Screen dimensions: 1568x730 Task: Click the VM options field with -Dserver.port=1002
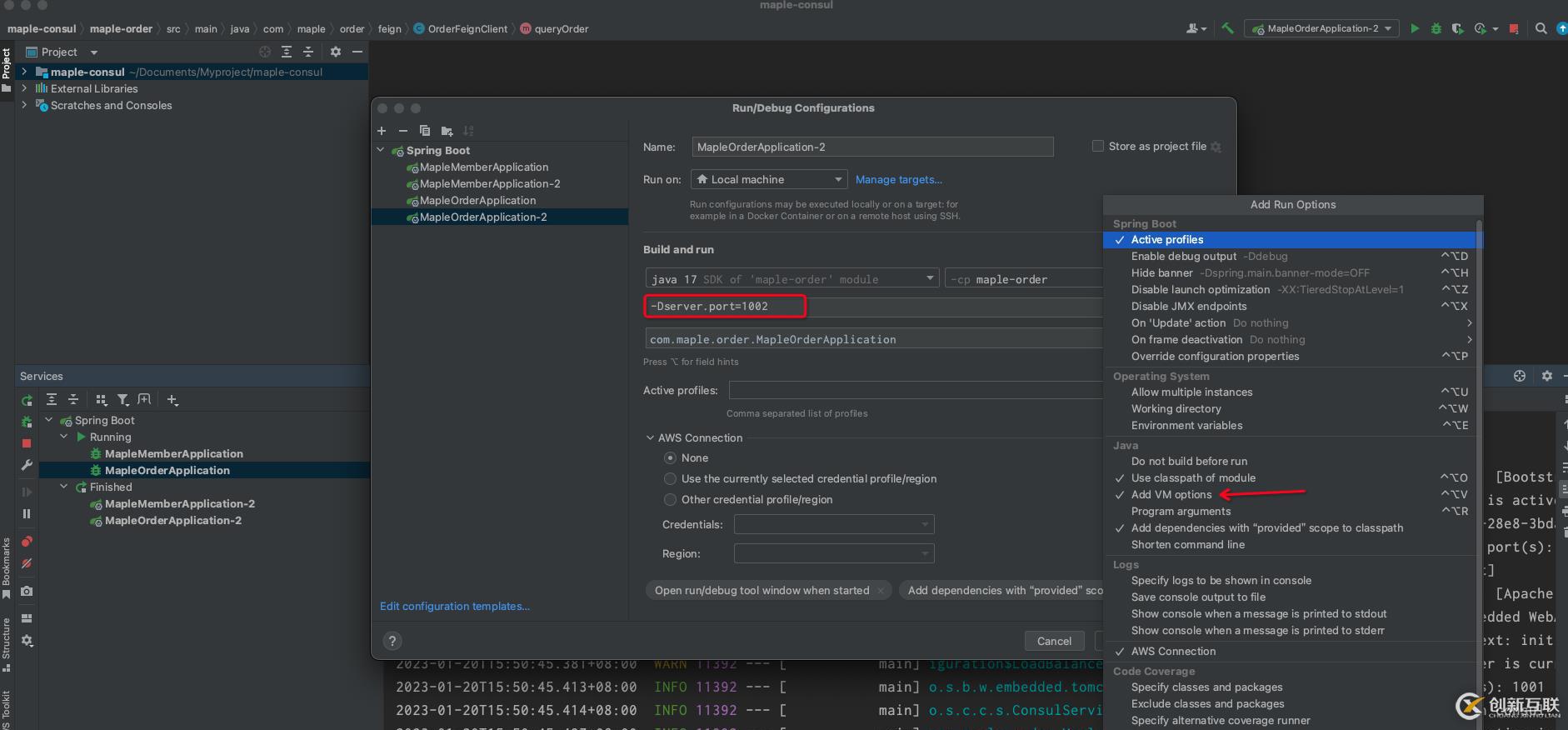pyautogui.click(x=725, y=307)
